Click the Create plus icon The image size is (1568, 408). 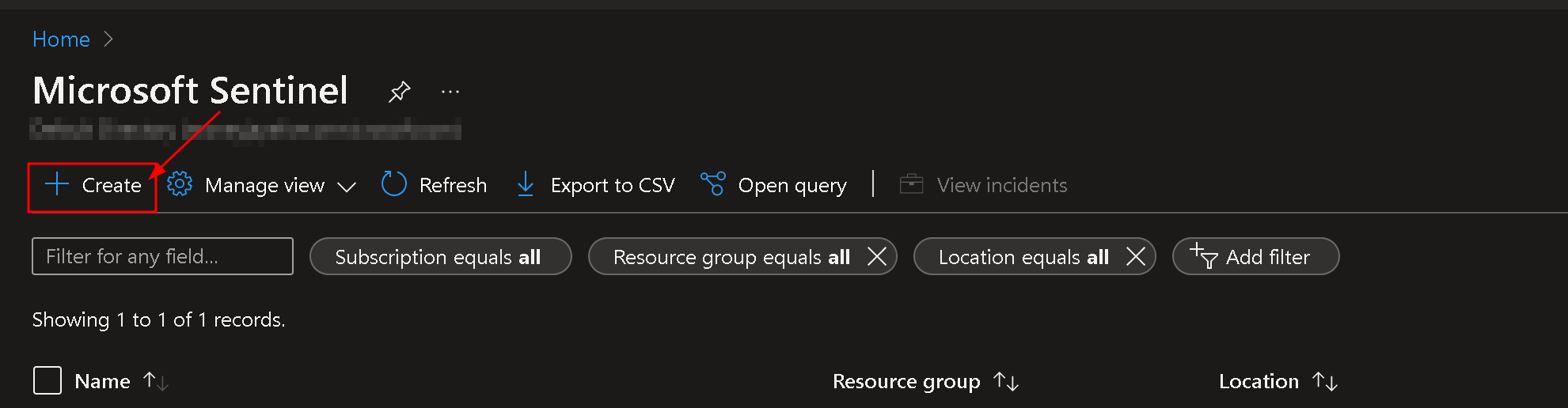point(57,185)
